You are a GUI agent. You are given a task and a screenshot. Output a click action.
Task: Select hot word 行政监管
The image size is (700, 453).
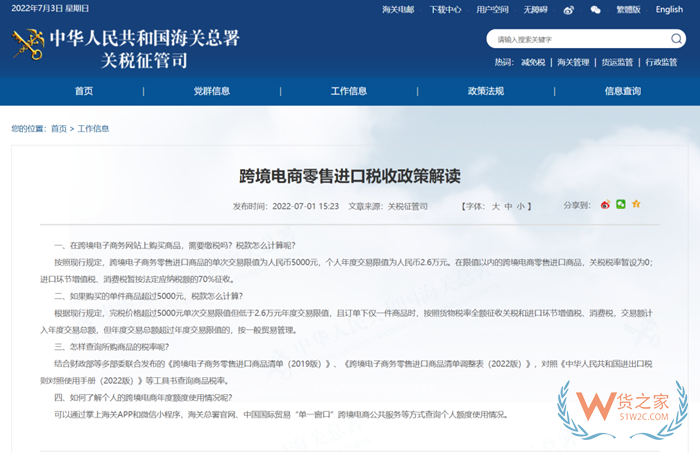[x=661, y=62]
